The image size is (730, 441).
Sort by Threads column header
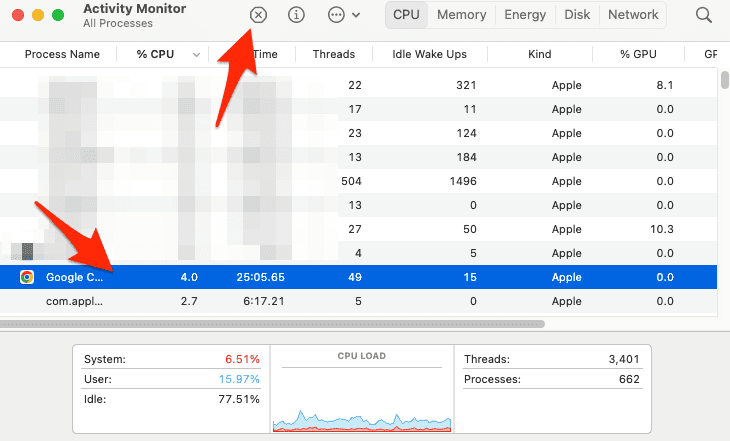(333, 54)
